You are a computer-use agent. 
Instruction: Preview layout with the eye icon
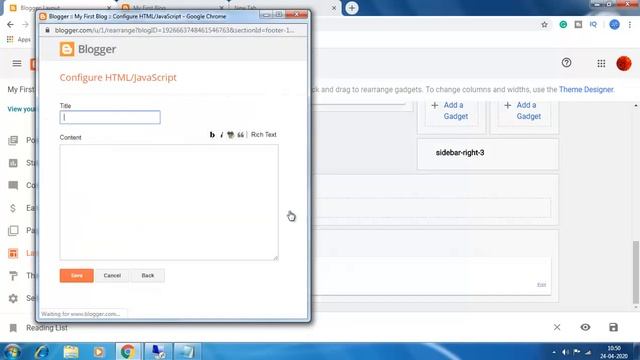pos(585,327)
